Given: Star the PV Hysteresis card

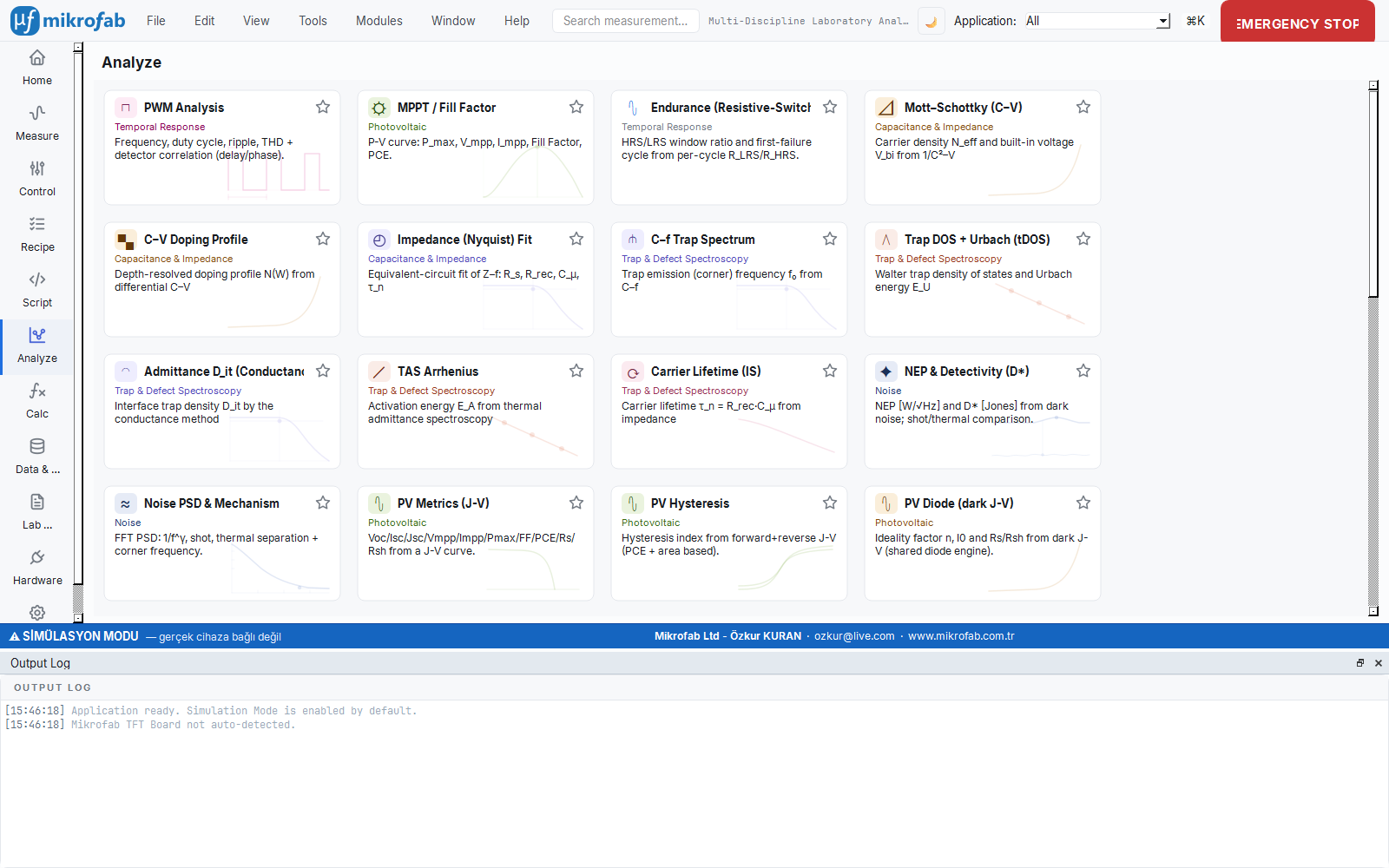Looking at the screenshot, I should point(830,503).
